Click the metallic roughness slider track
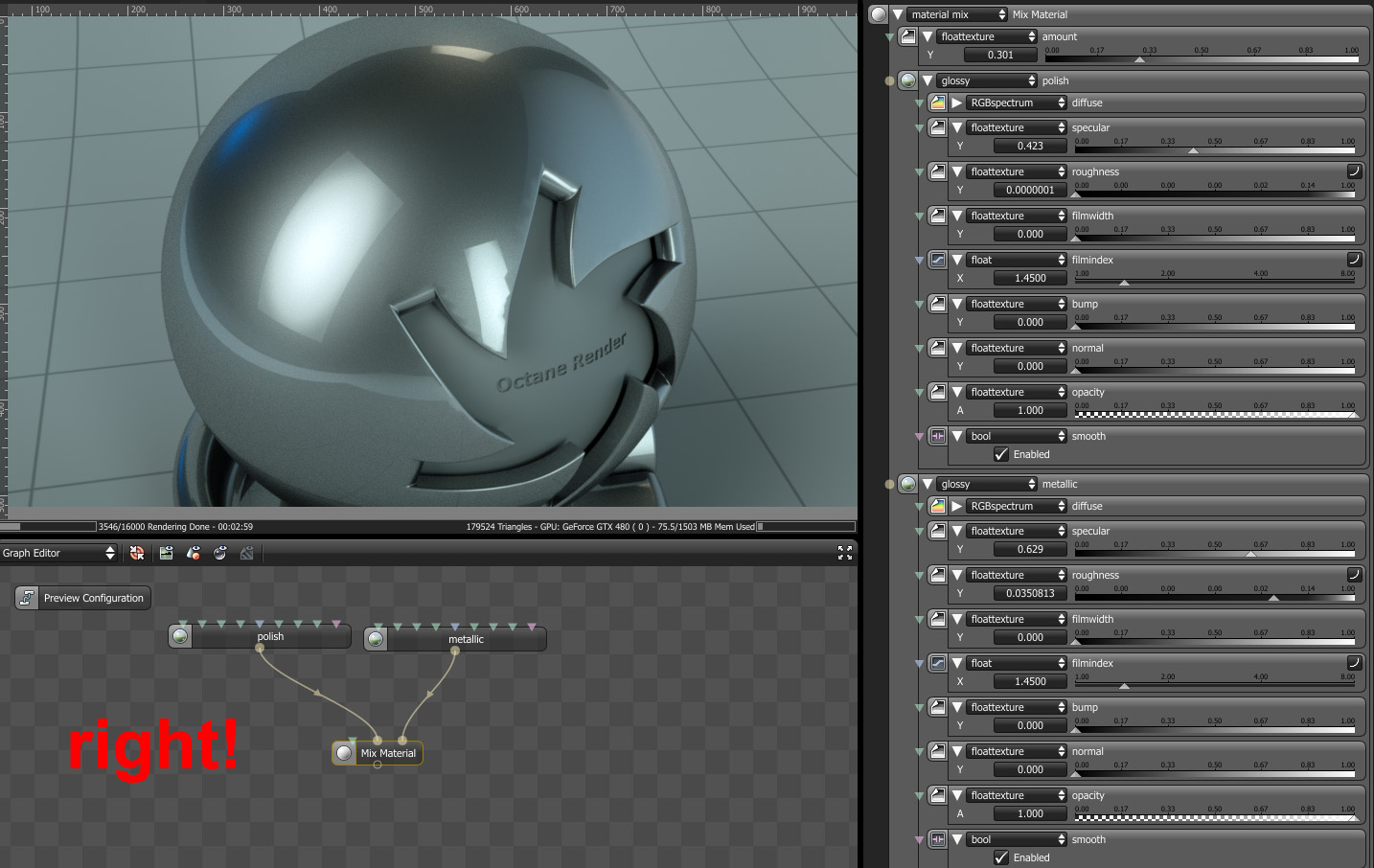Image resolution: width=1374 pixels, height=868 pixels. click(x=1216, y=598)
